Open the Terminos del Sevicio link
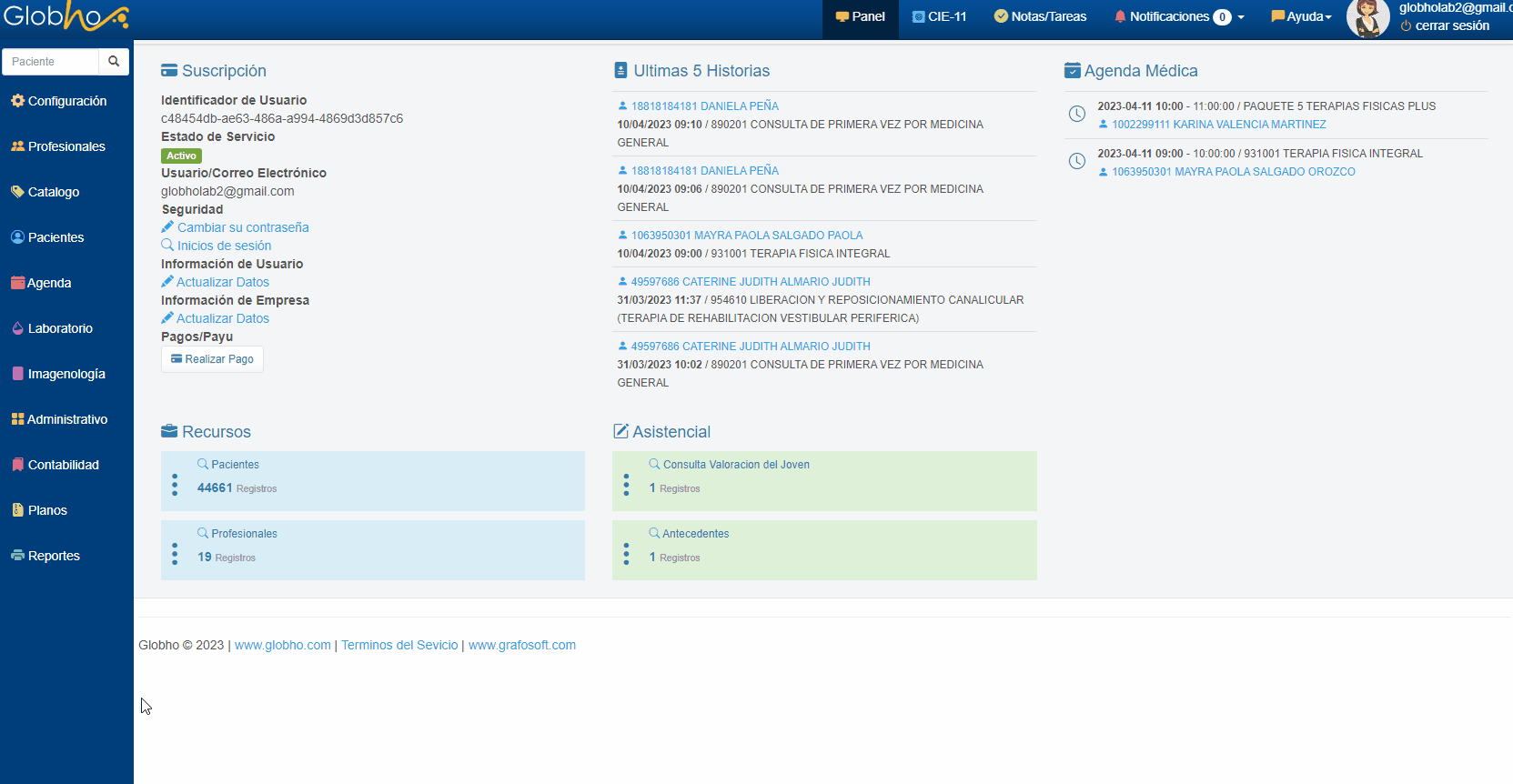 click(x=399, y=645)
